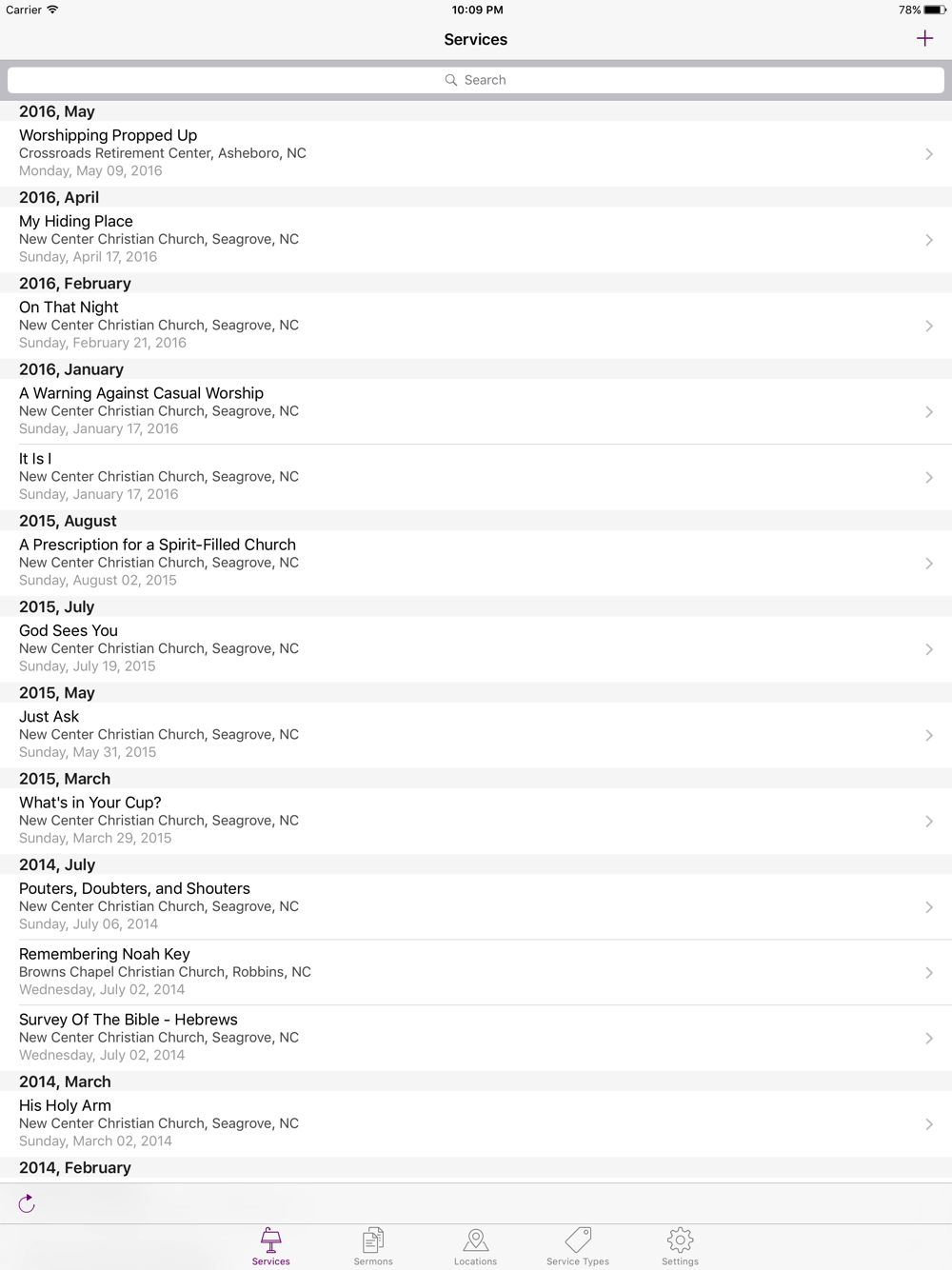Open Survey Of The Bible - Hebrews
952x1270 pixels.
pos(381,1037)
